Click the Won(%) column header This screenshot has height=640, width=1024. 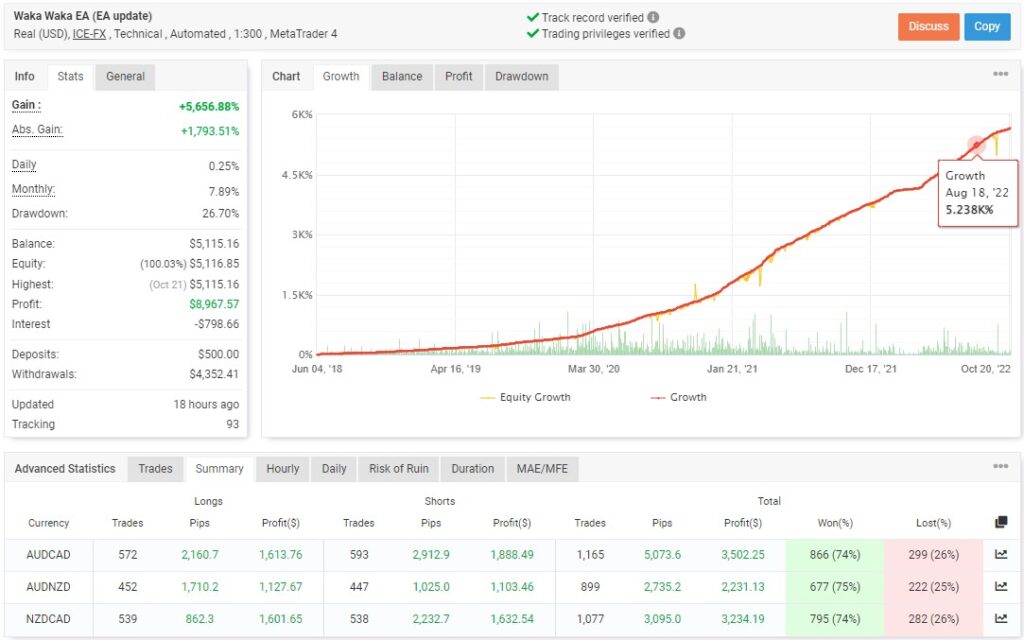point(835,523)
